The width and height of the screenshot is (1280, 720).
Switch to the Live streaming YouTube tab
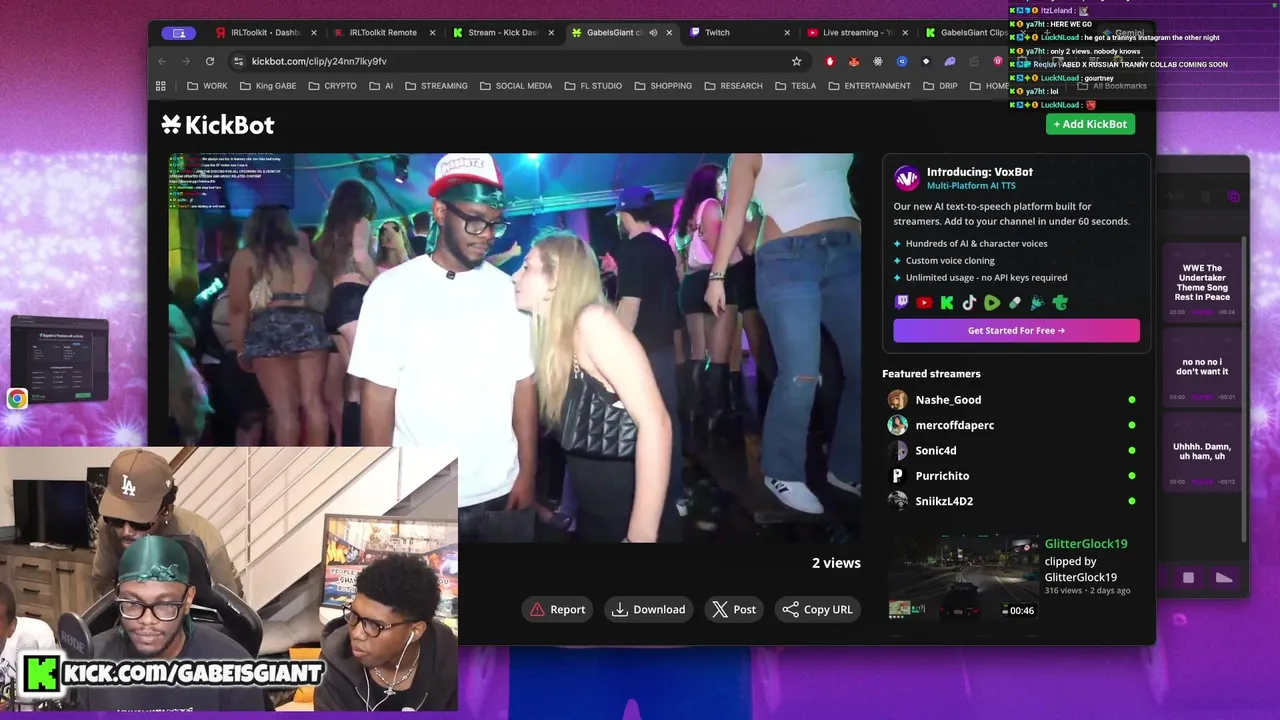[x=856, y=32]
